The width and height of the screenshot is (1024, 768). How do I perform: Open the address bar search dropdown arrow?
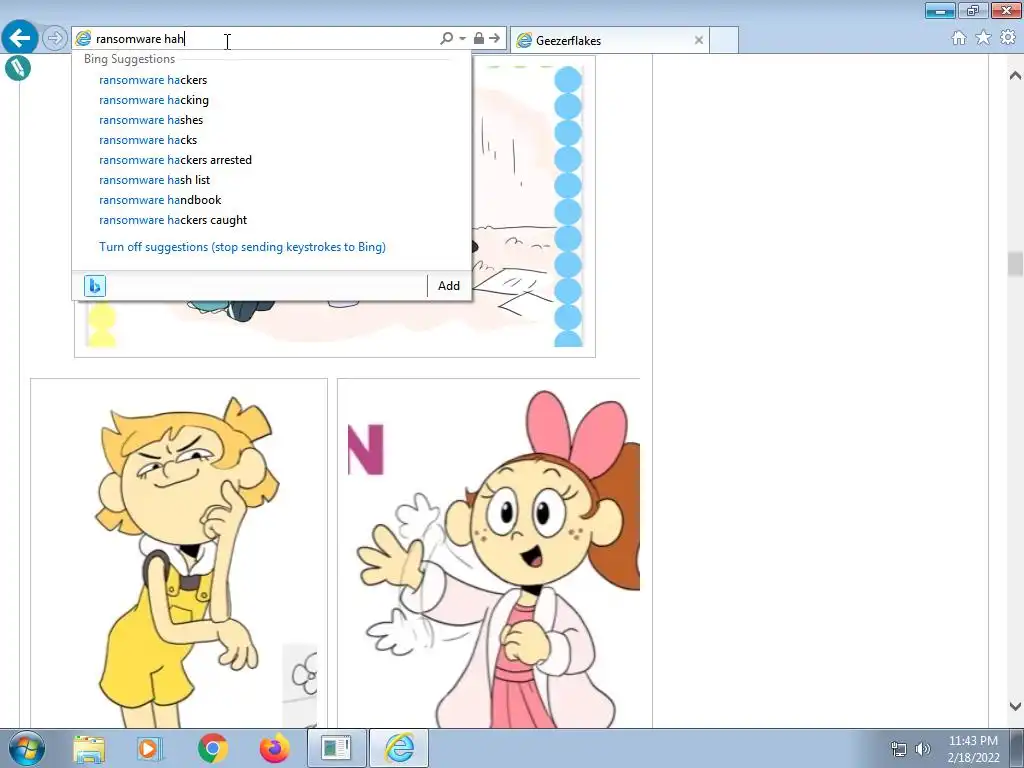[x=462, y=39]
